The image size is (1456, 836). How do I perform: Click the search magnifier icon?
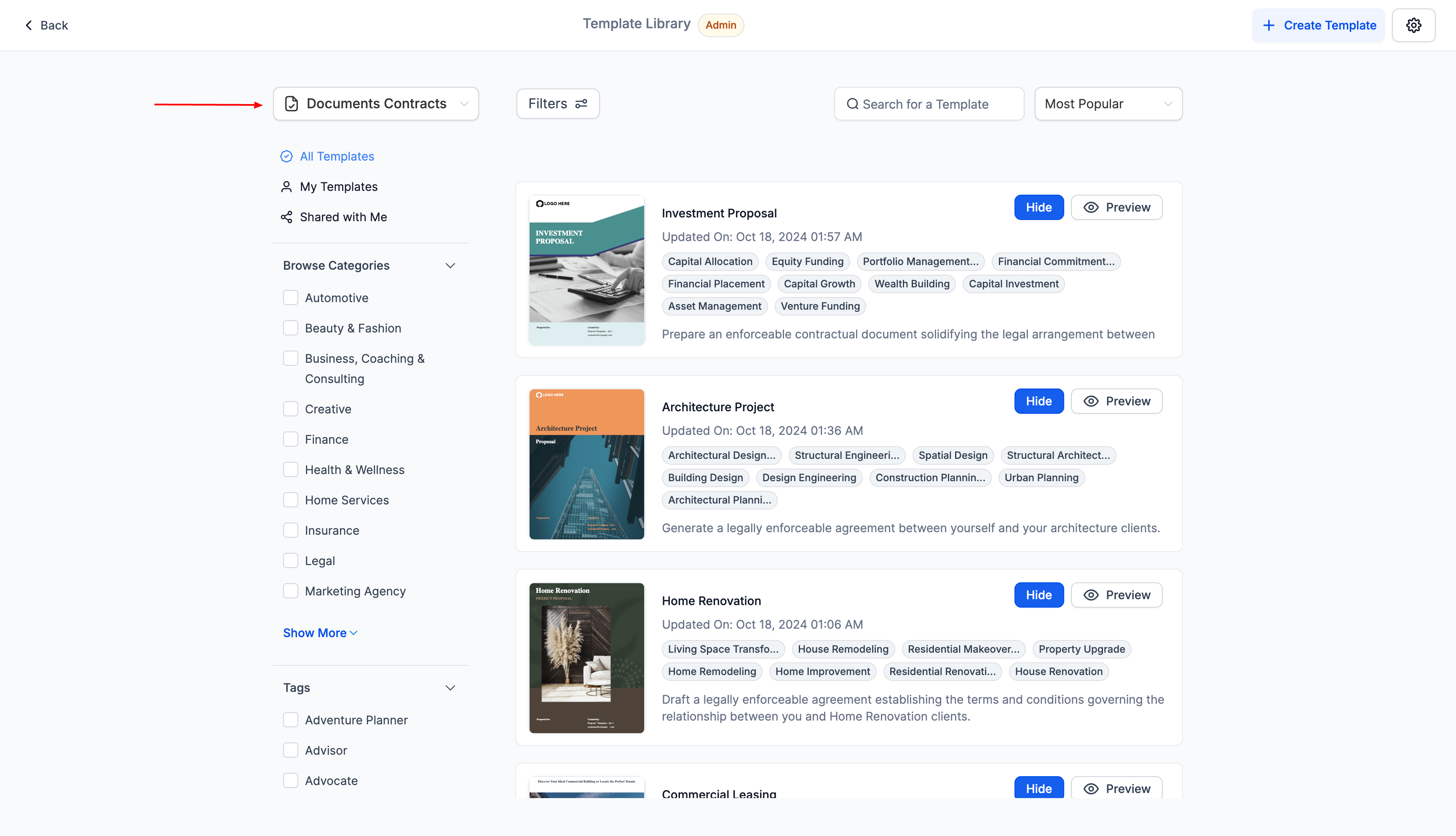click(x=852, y=104)
